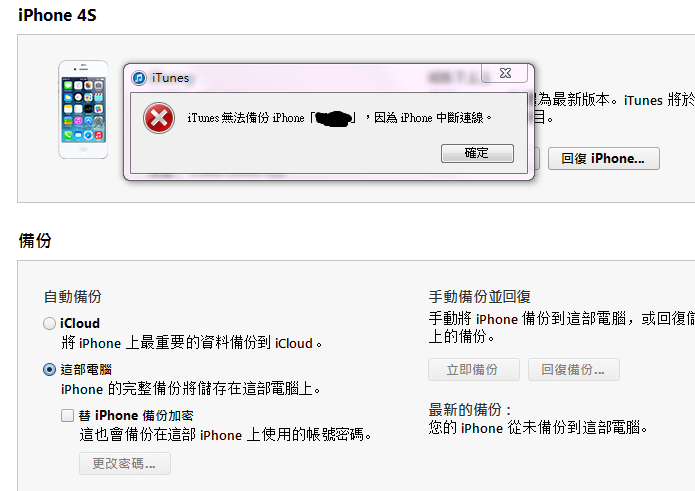
Task: Click the 備份 section heading
Action: coord(35,241)
